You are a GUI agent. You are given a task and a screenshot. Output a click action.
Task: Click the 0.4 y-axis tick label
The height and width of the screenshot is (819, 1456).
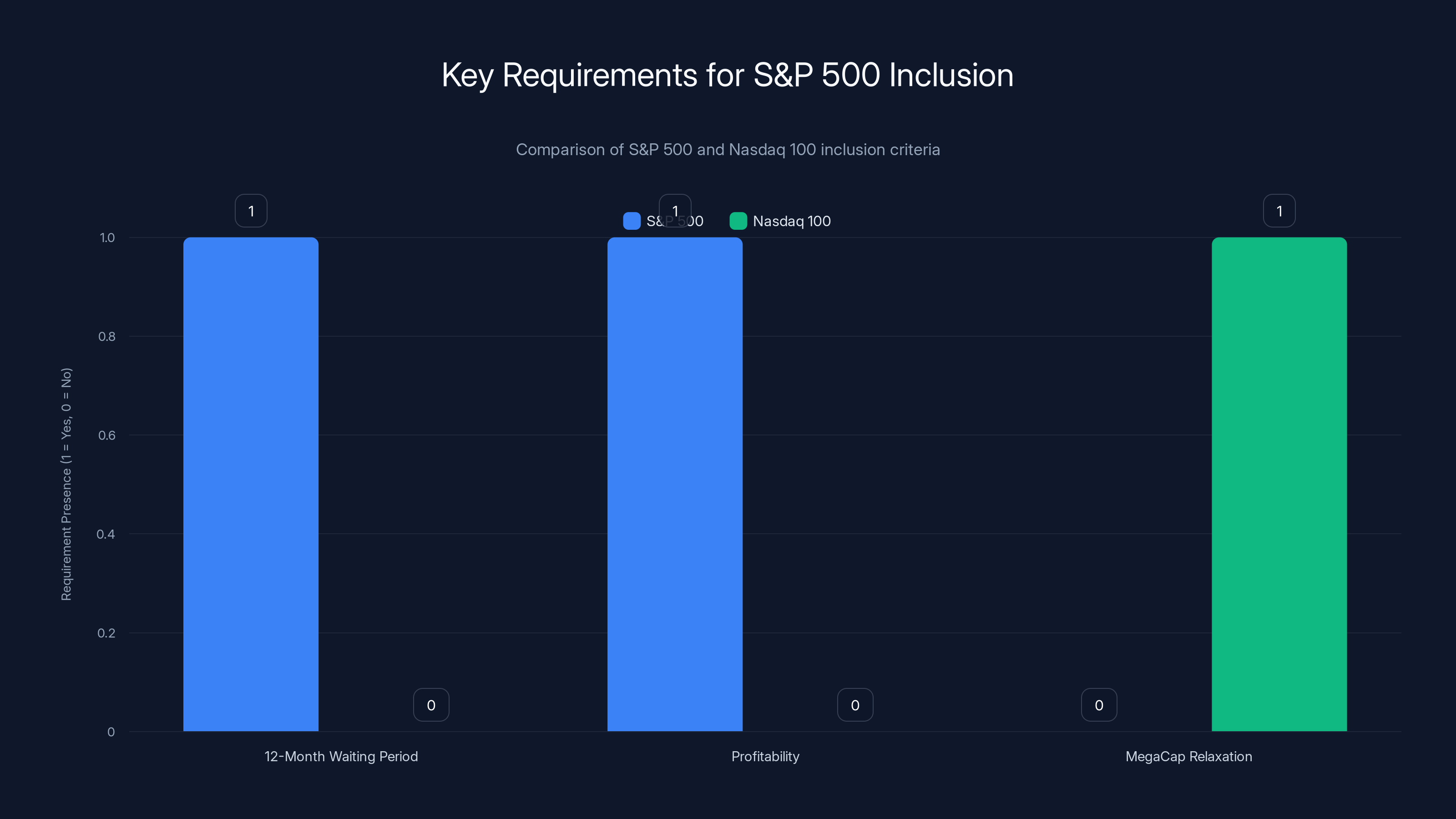coord(106,534)
